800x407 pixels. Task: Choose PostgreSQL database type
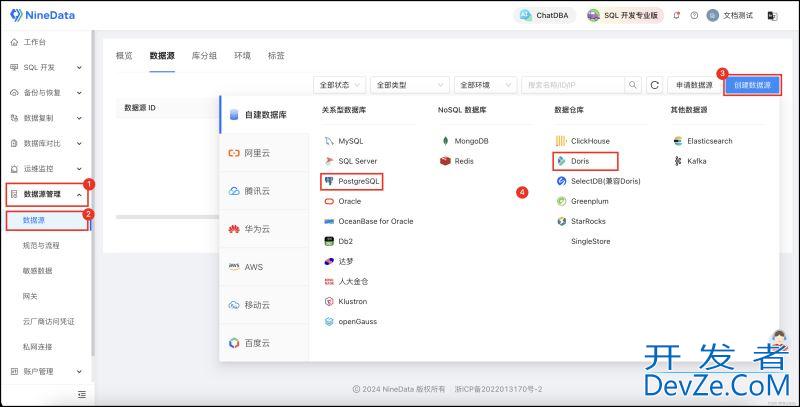[352, 181]
